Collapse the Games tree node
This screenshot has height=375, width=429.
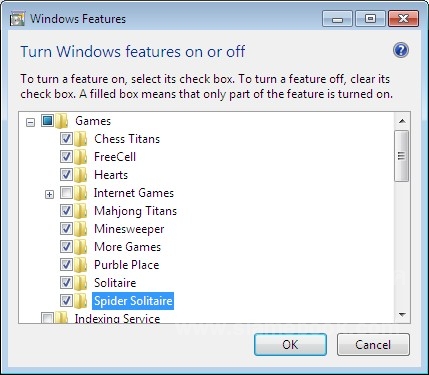pyautogui.click(x=30, y=122)
